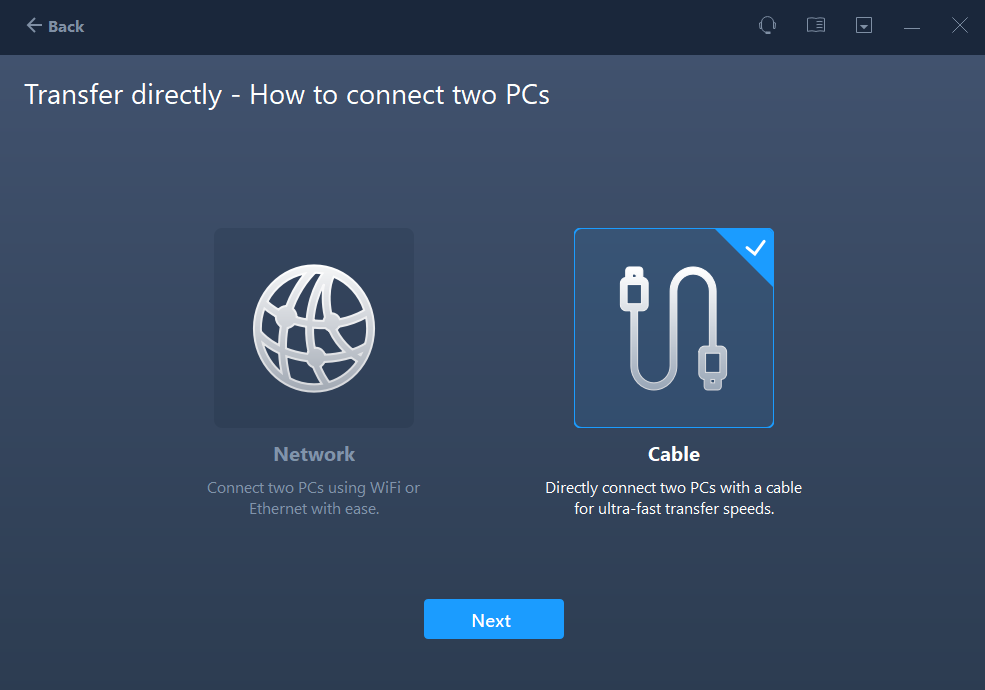Click the blank space between the two cards
The image size is (985, 690).
point(494,328)
